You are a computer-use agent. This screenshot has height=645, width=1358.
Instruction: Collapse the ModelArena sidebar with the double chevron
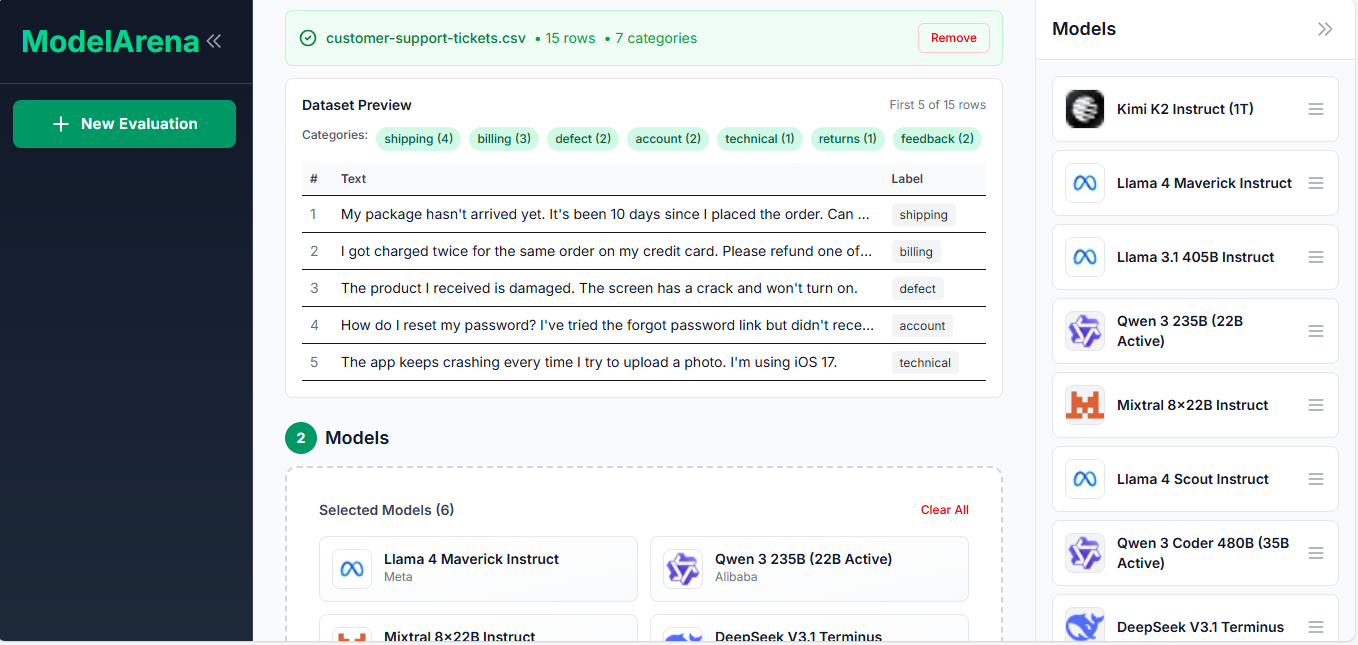coord(214,41)
